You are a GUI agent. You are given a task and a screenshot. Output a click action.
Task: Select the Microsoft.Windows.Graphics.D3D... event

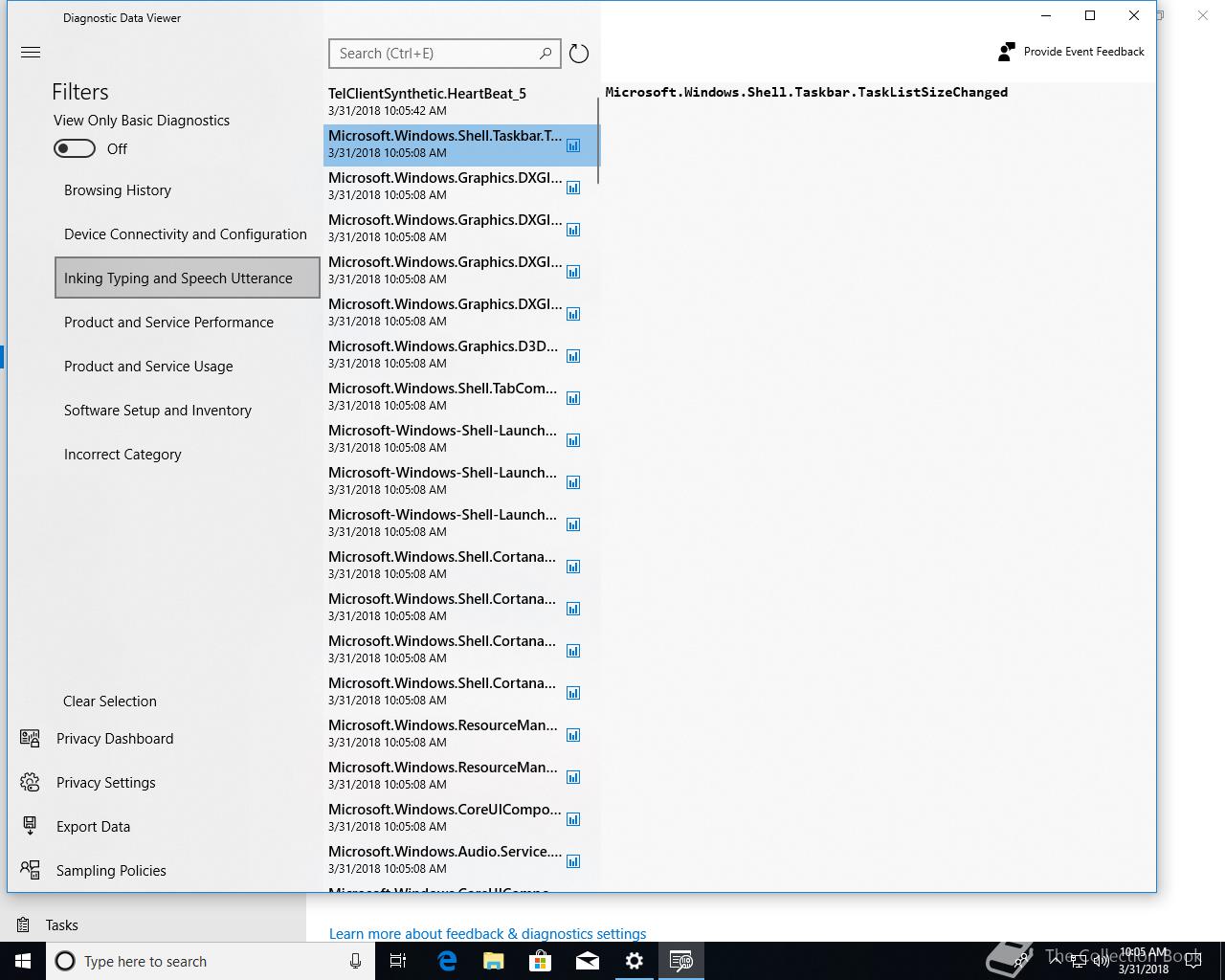(461, 354)
